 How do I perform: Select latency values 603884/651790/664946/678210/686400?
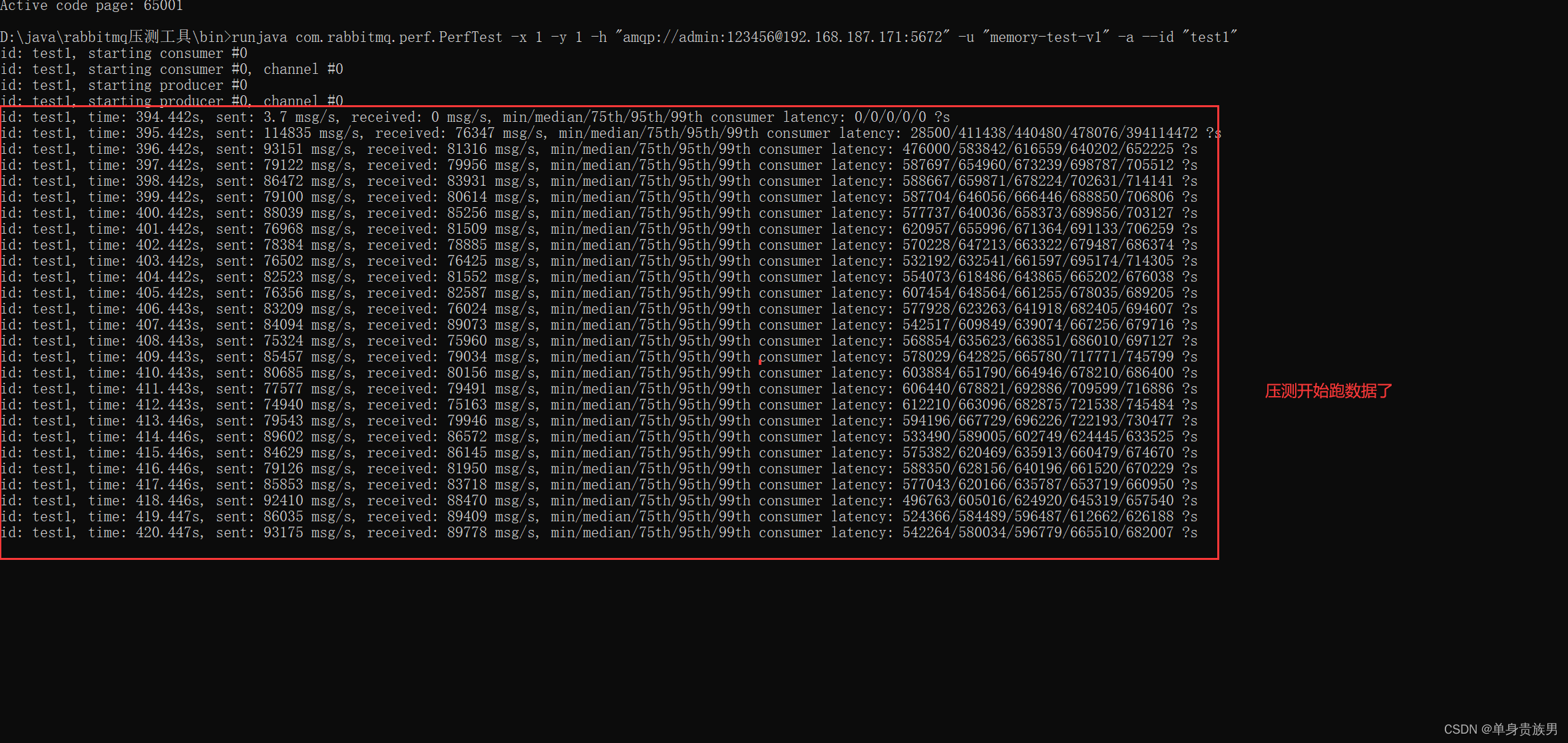tap(1038, 373)
